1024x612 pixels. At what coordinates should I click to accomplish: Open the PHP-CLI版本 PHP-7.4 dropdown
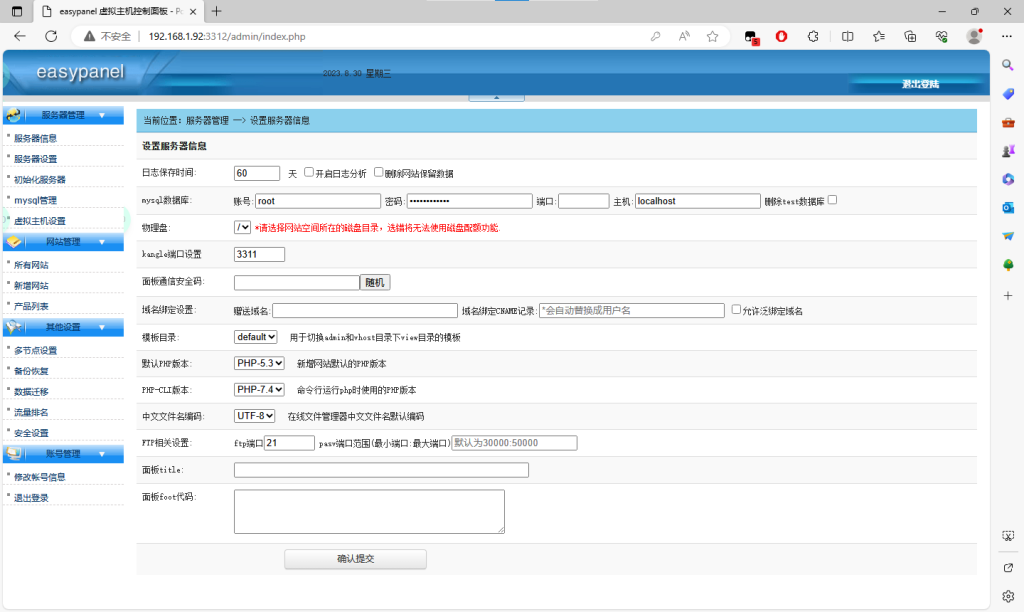tap(260, 389)
